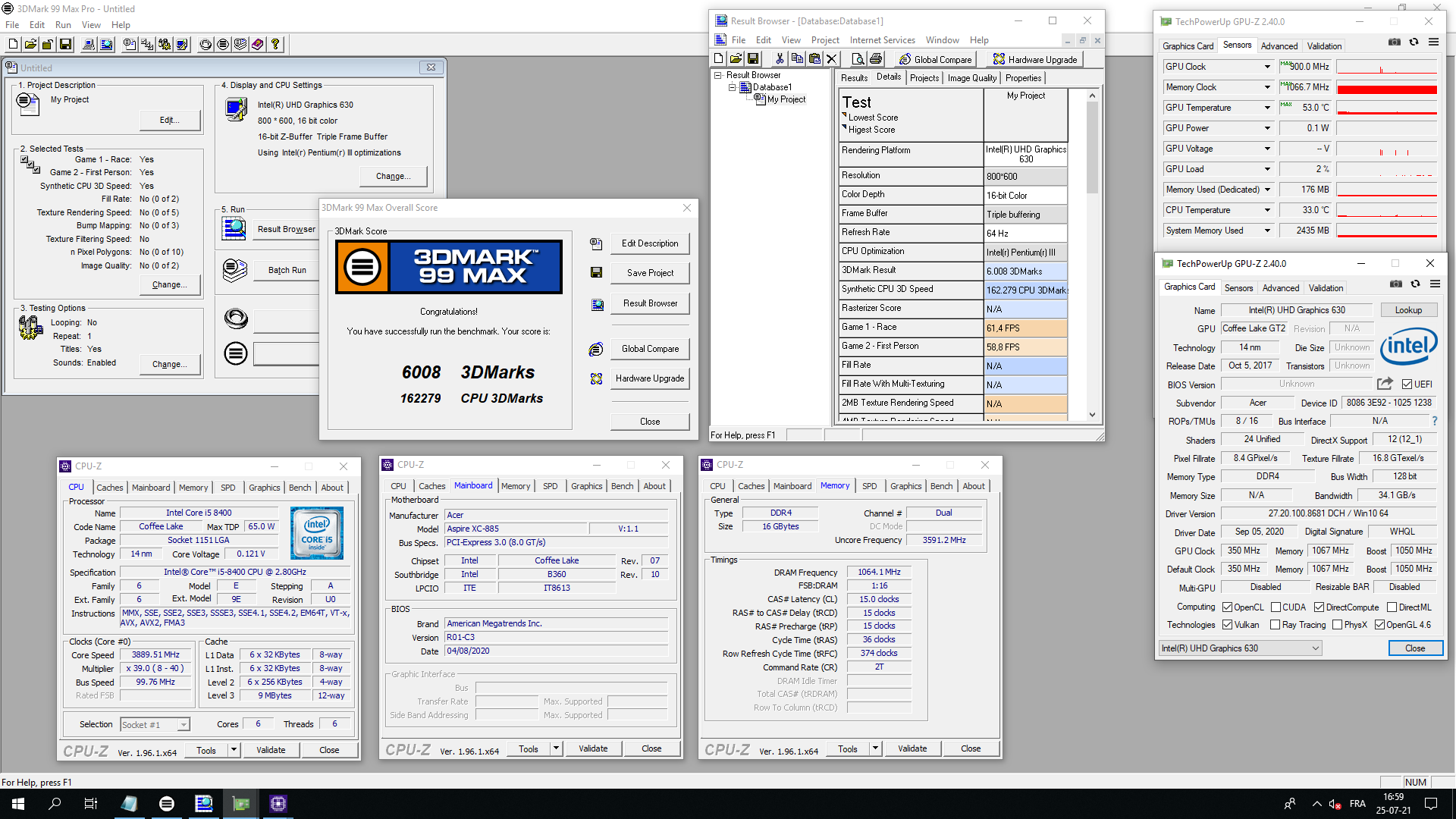The height and width of the screenshot is (819, 1456).
Task: Open GPU Temperature sensor dropdown
Action: (x=1266, y=108)
